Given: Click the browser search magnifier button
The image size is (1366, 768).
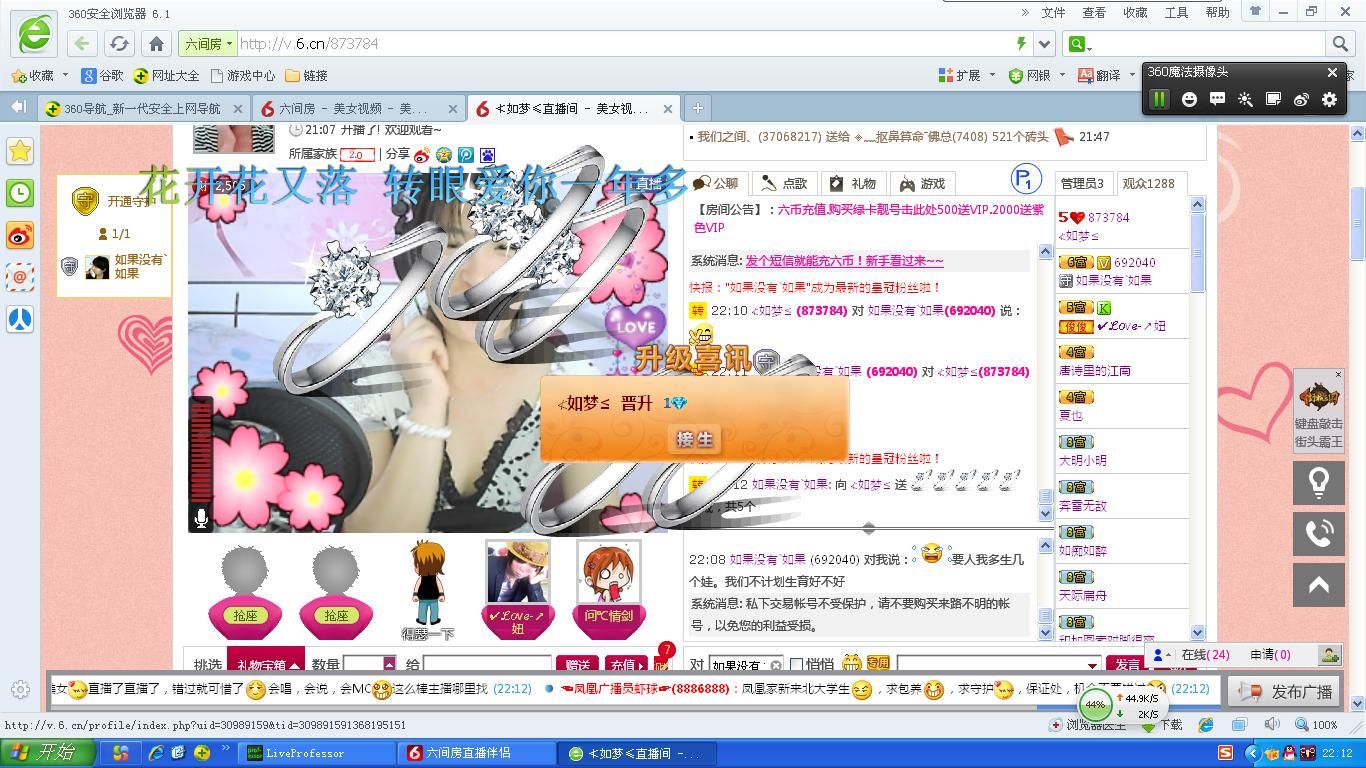Looking at the screenshot, I should click(x=1340, y=44).
